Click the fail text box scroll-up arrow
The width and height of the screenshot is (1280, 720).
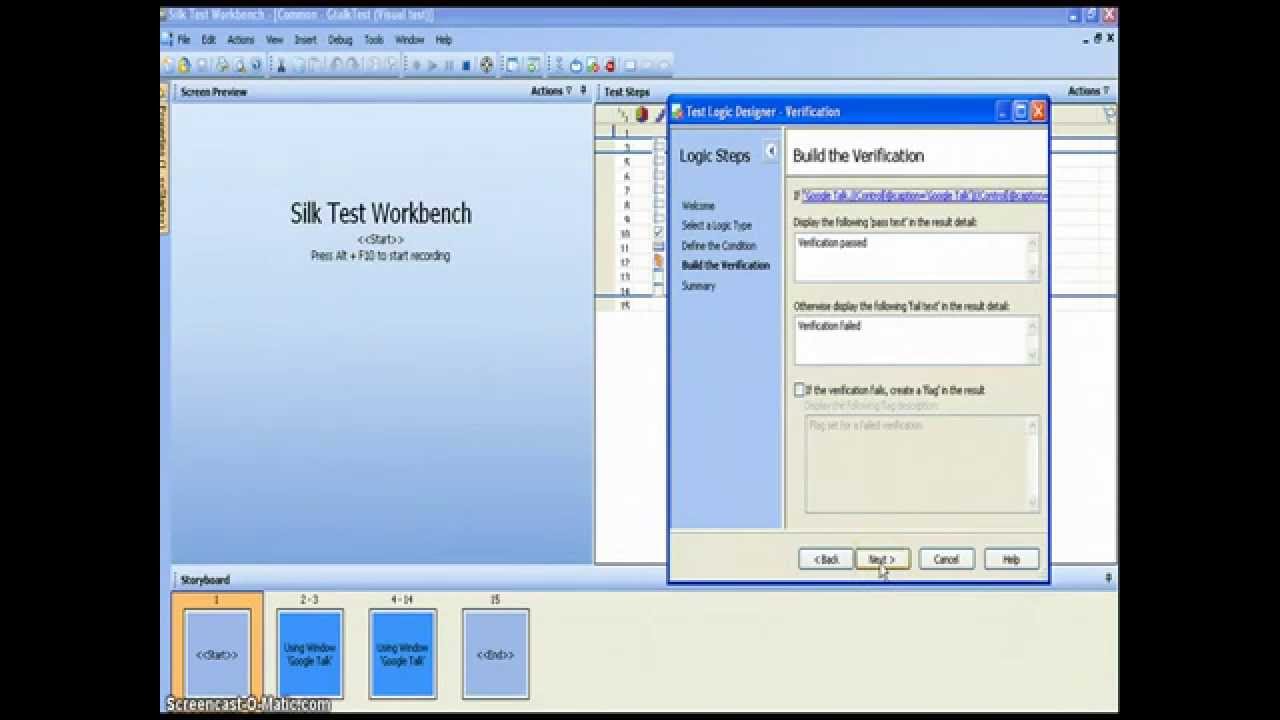pos(1033,325)
